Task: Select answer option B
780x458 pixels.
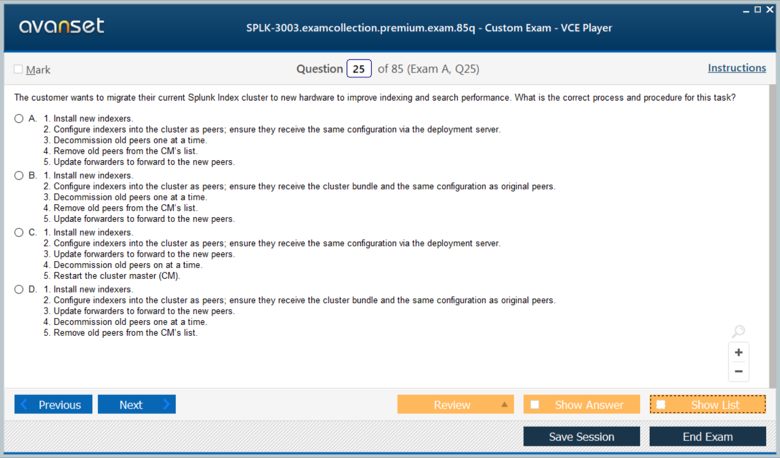Action: (19, 175)
